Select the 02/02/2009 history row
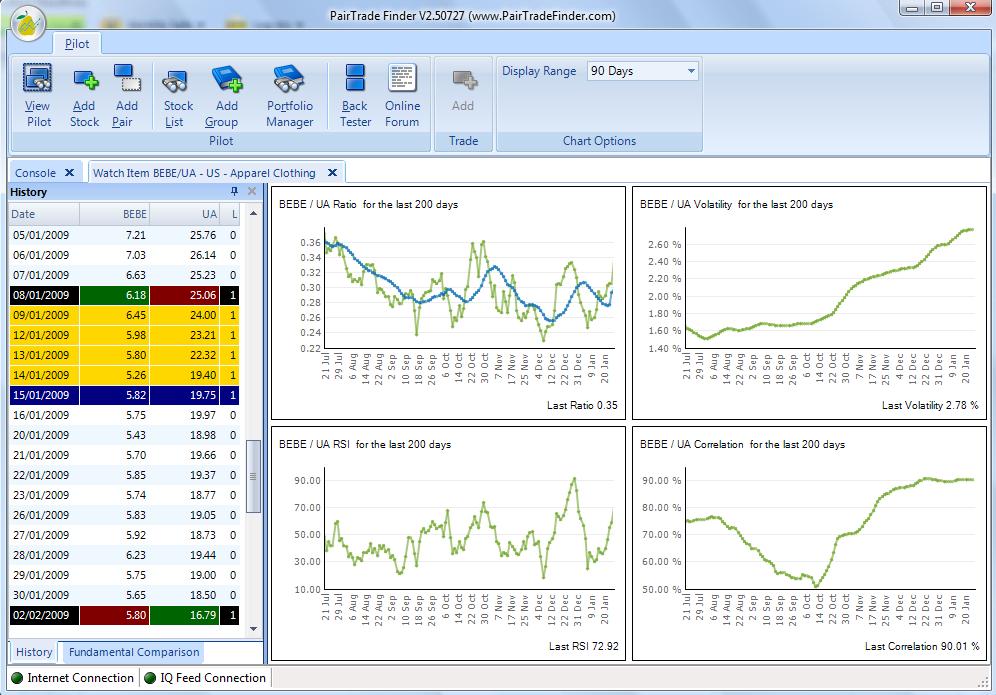Image resolution: width=996 pixels, height=695 pixels. click(124, 615)
